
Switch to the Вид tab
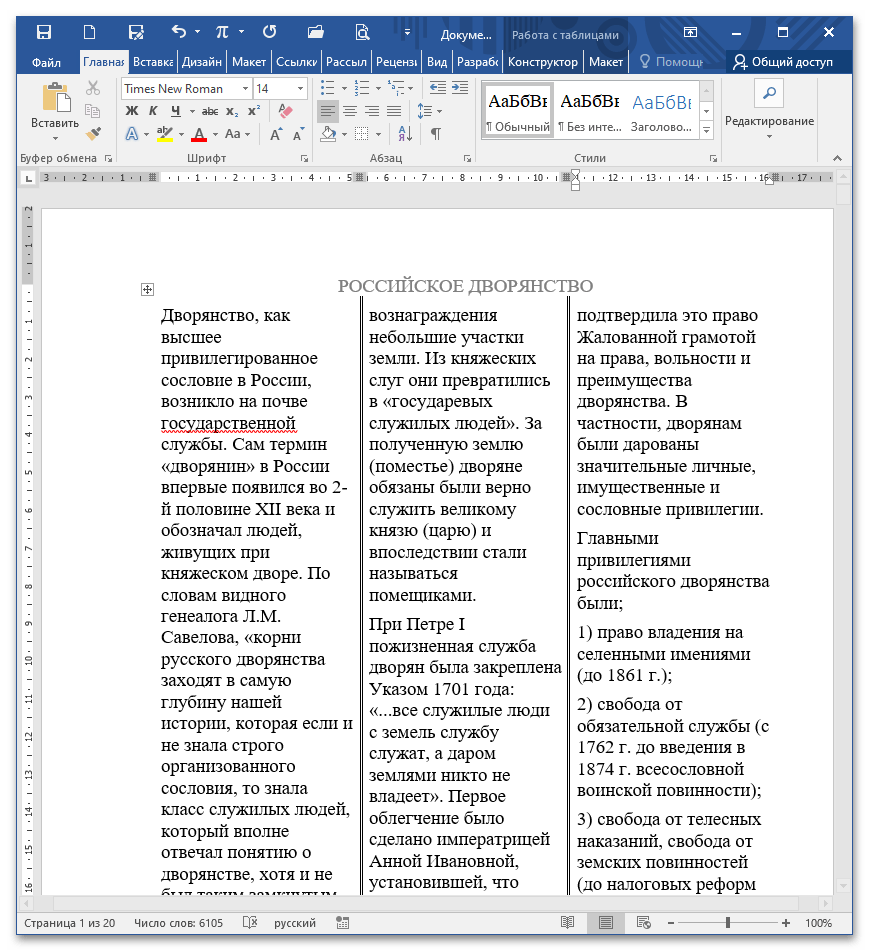tap(437, 62)
